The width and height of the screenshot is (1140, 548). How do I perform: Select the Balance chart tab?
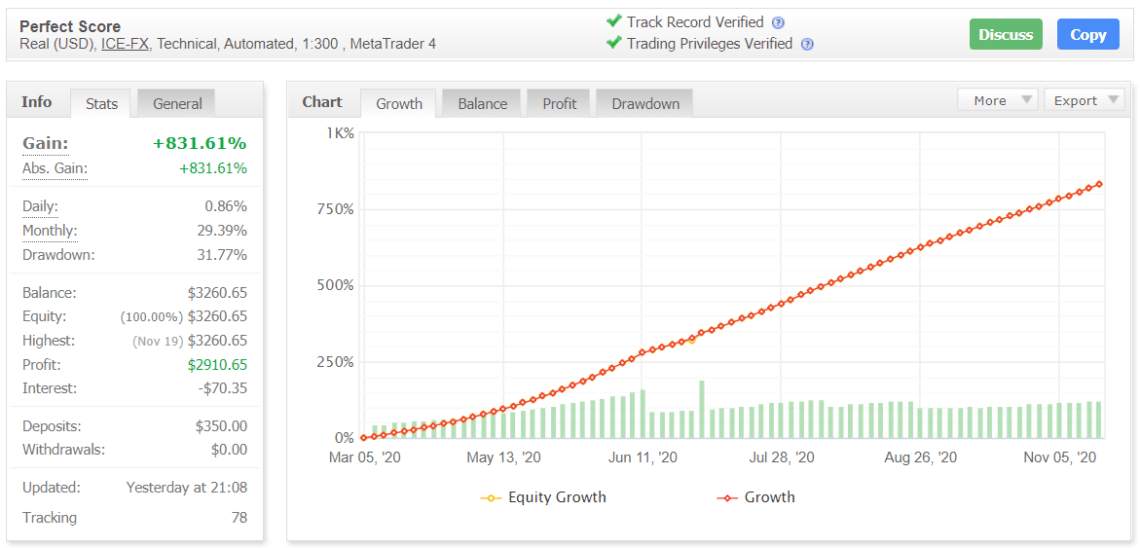click(x=482, y=103)
